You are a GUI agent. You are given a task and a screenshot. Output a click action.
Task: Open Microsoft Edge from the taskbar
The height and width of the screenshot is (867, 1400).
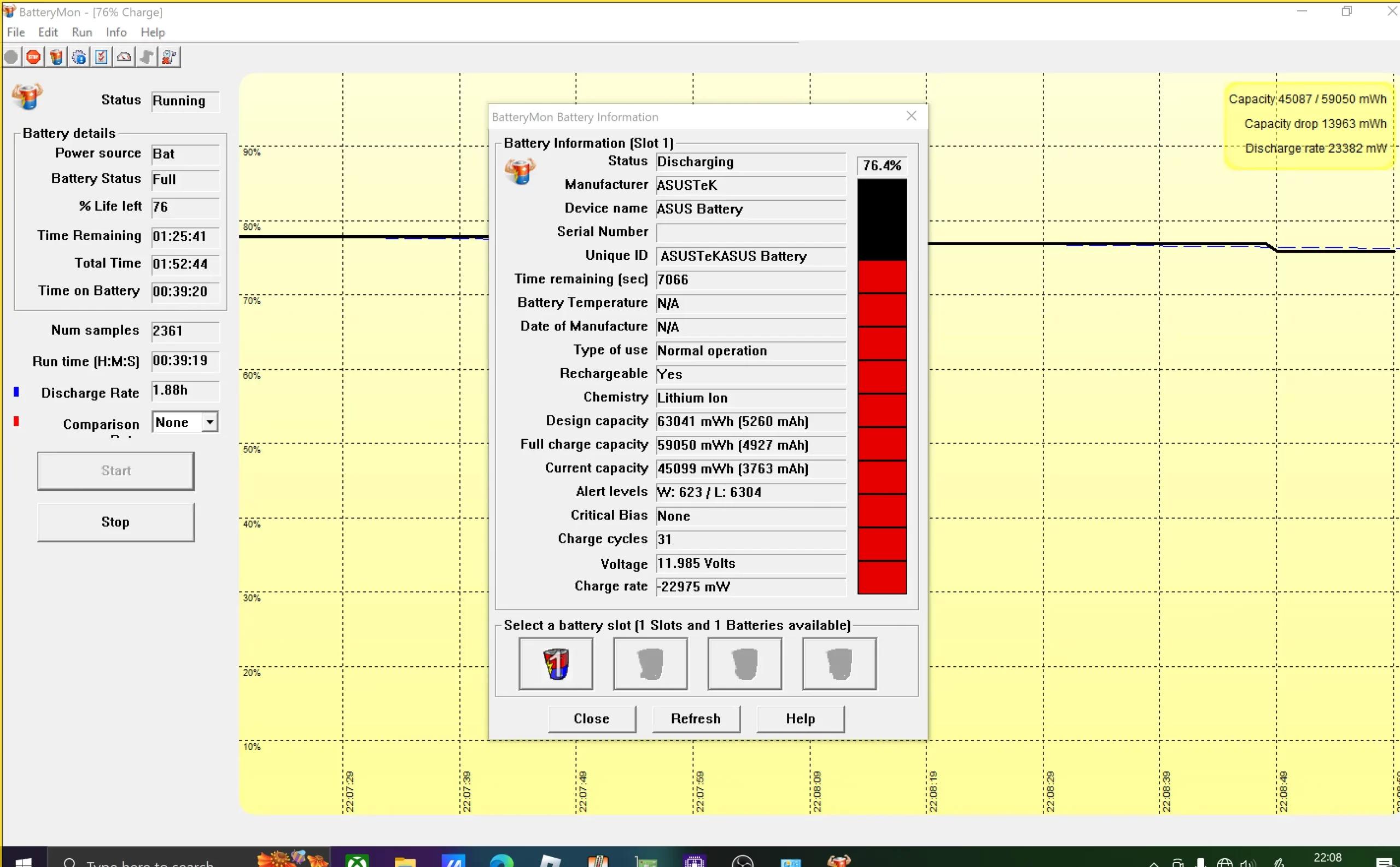pyautogui.click(x=501, y=860)
